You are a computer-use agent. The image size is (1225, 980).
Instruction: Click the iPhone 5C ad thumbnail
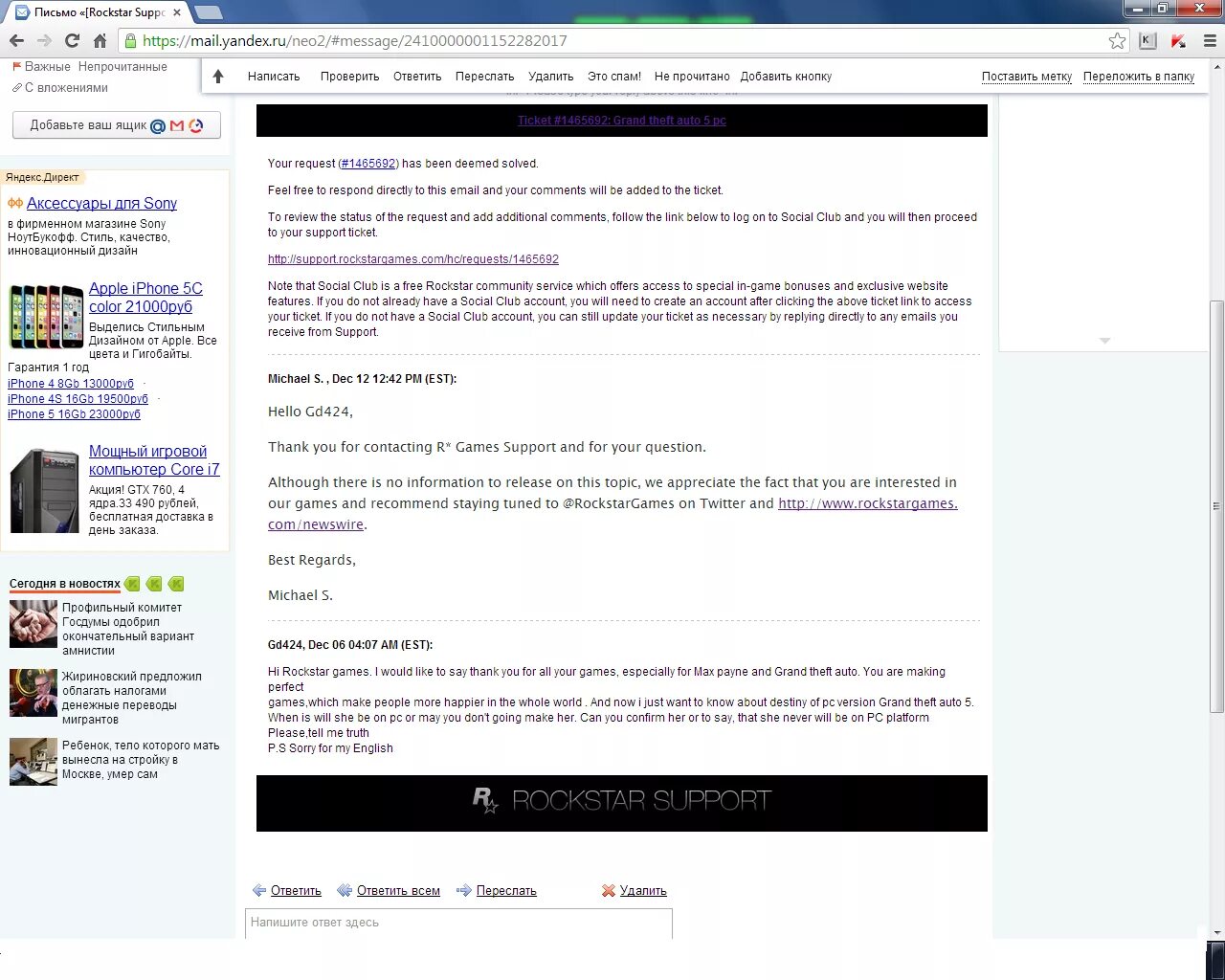(46, 316)
